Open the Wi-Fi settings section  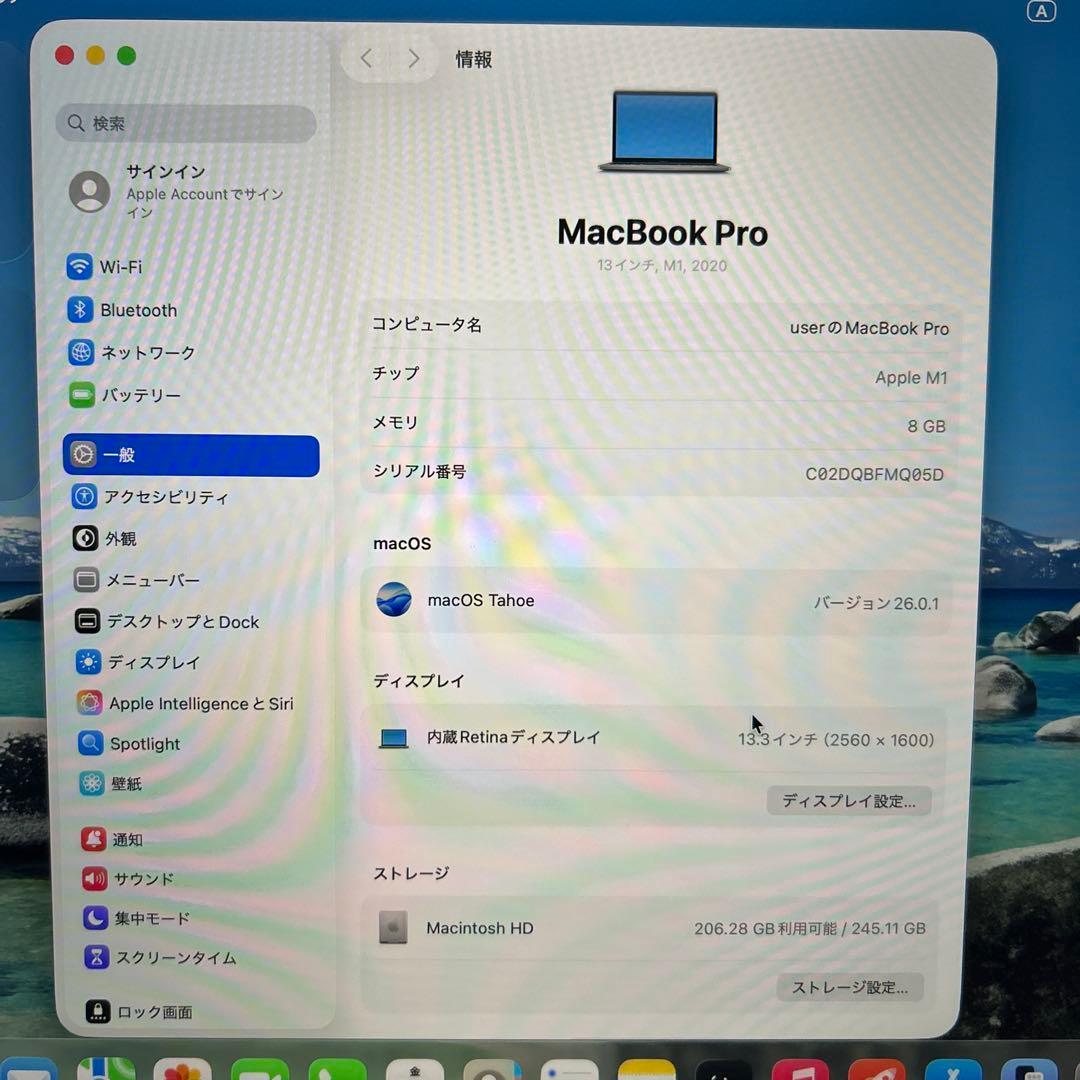[120, 267]
